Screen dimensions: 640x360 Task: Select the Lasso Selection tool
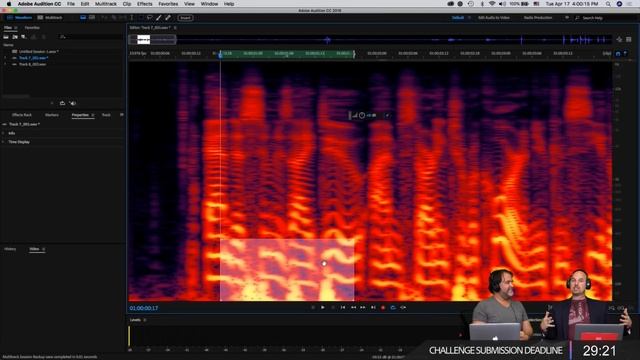tap(150, 18)
